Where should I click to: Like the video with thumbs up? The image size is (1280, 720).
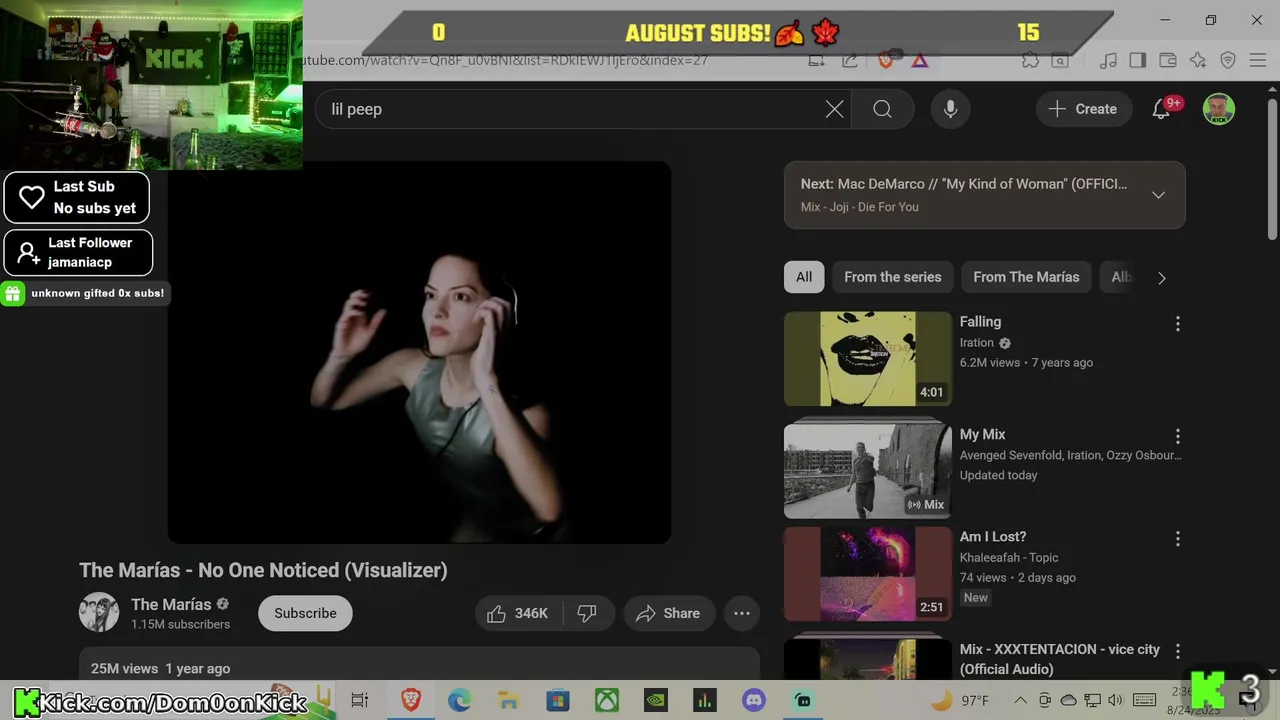tap(518, 613)
